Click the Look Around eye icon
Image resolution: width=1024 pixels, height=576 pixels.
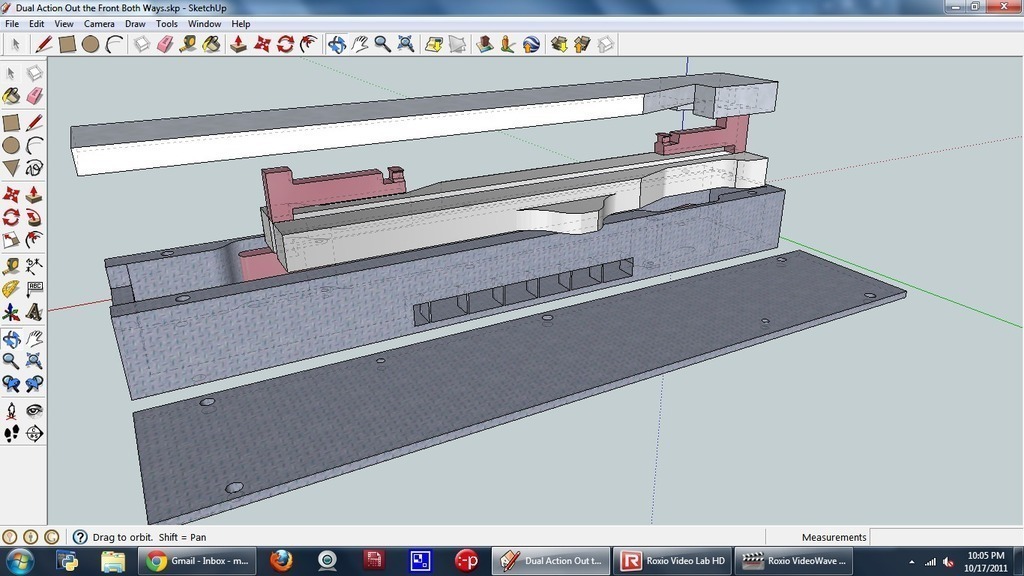click(x=34, y=409)
